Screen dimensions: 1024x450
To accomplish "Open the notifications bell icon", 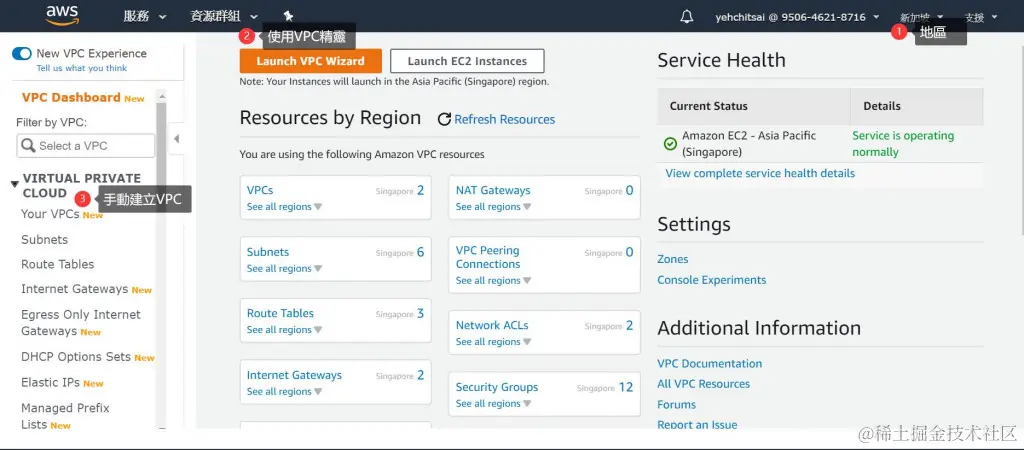I will (x=686, y=17).
